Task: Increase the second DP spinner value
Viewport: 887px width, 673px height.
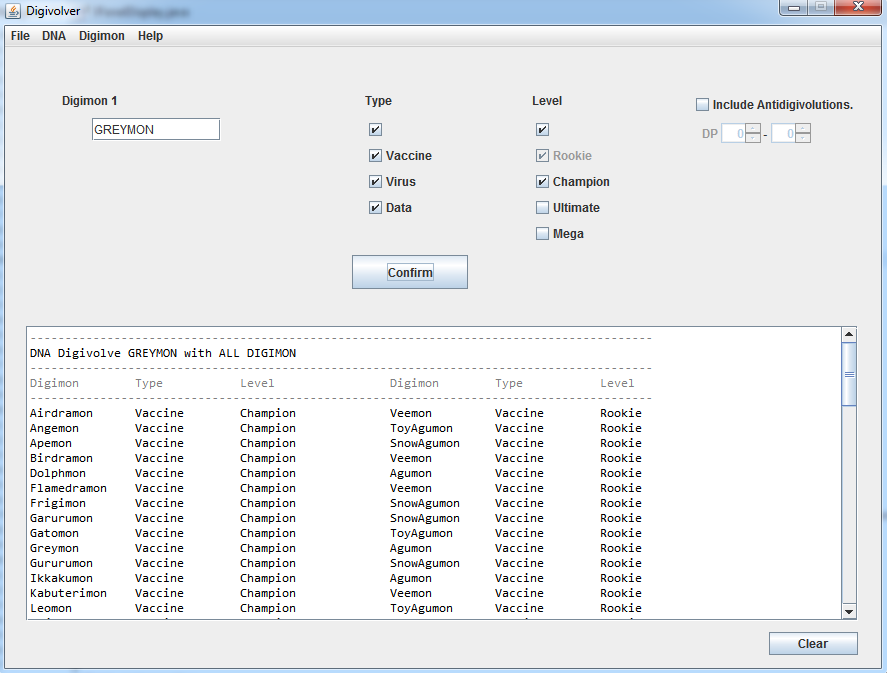Action: point(803,128)
